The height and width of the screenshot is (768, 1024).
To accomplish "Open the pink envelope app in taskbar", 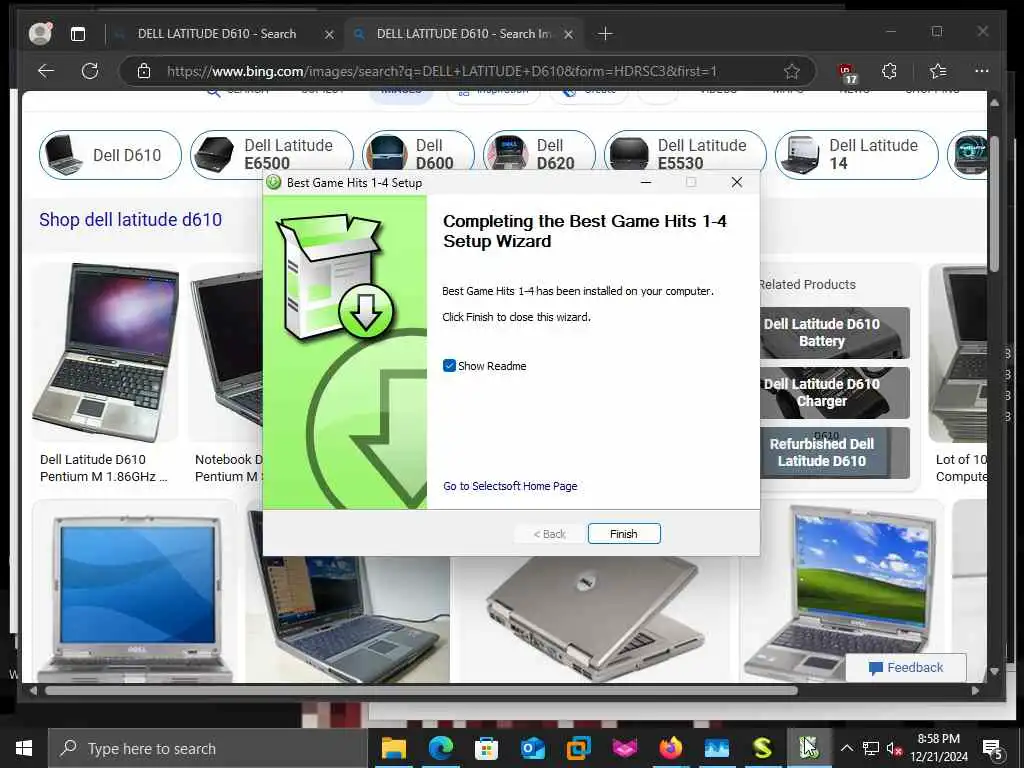I will (624, 748).
